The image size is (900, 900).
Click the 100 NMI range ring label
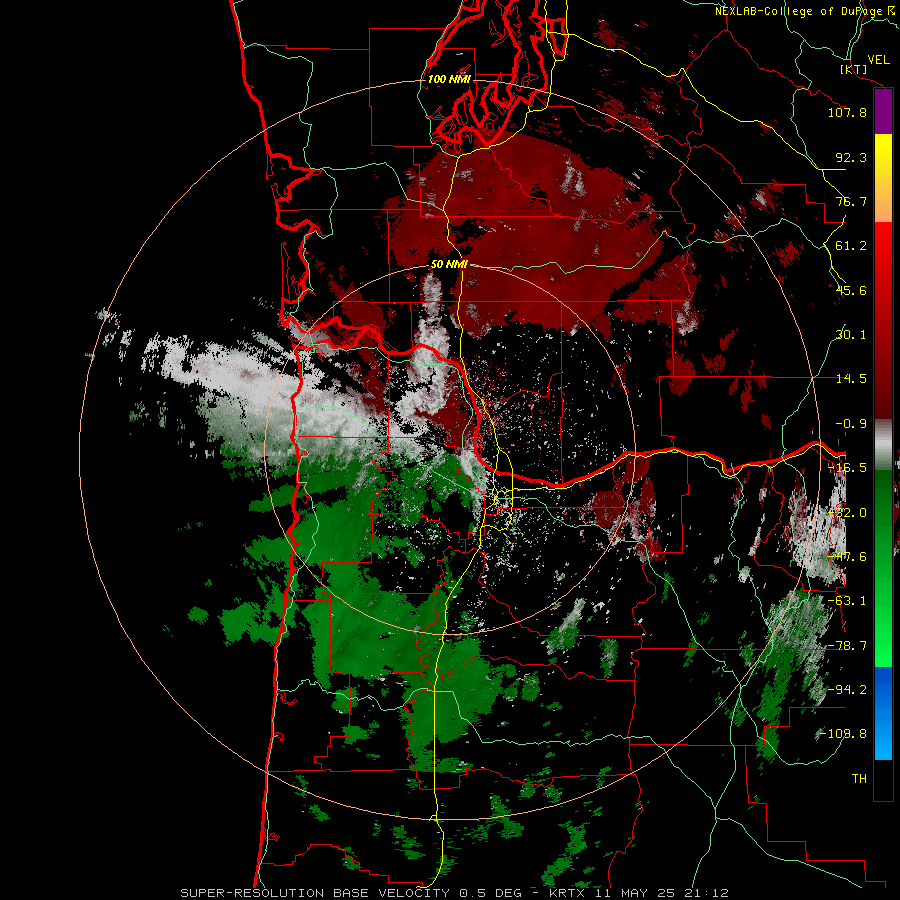coord(449,79)
